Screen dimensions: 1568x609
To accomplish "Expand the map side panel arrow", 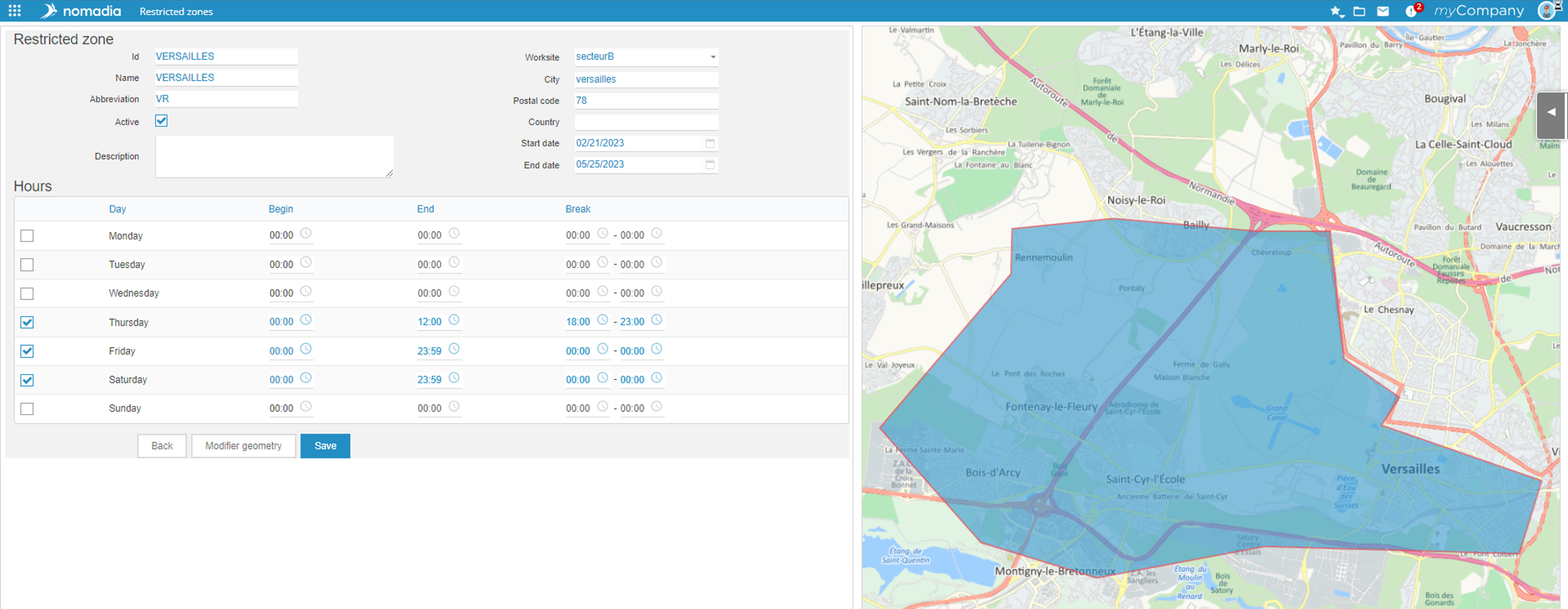I will point(1551,113).
